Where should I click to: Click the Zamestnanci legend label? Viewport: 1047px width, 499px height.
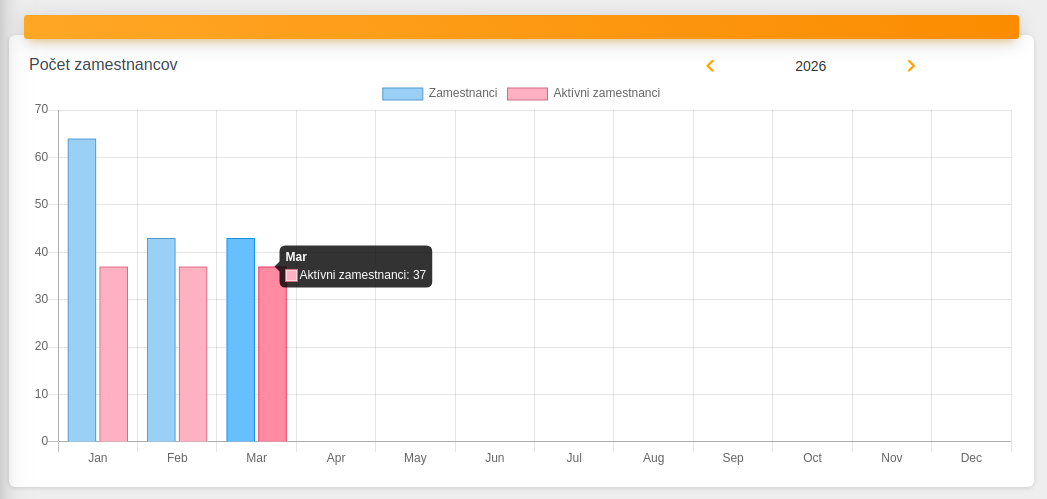click(x=463, y=93)
